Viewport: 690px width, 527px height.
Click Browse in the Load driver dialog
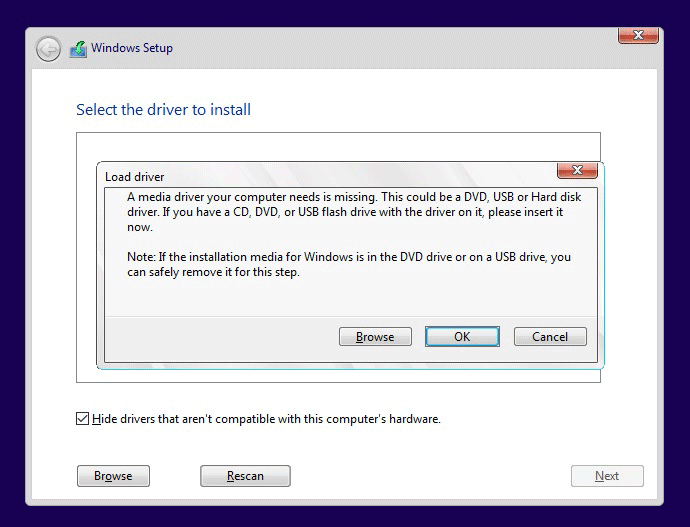(x=375, y=337)
